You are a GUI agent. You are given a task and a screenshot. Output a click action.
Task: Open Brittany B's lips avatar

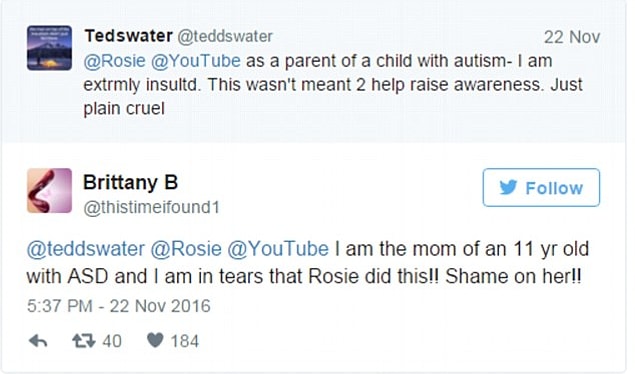(x=49, y=190)
